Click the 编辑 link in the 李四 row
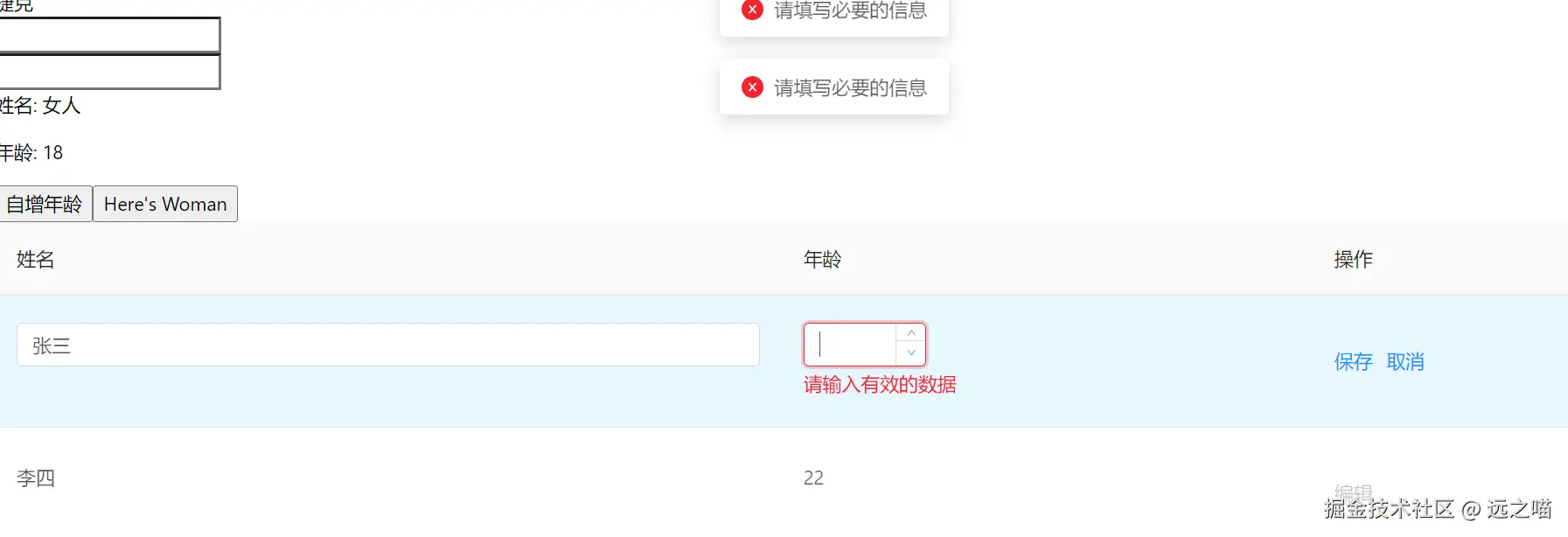This screenshot has height=537, width=1568. coord(1353,493)
